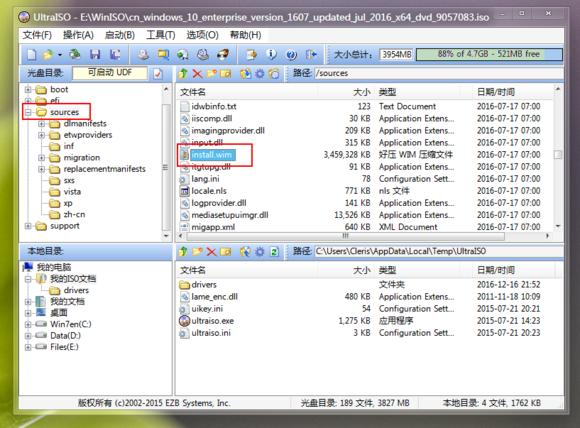
Task: Click the red X delete icon in image pane
Action: (198, 74)
